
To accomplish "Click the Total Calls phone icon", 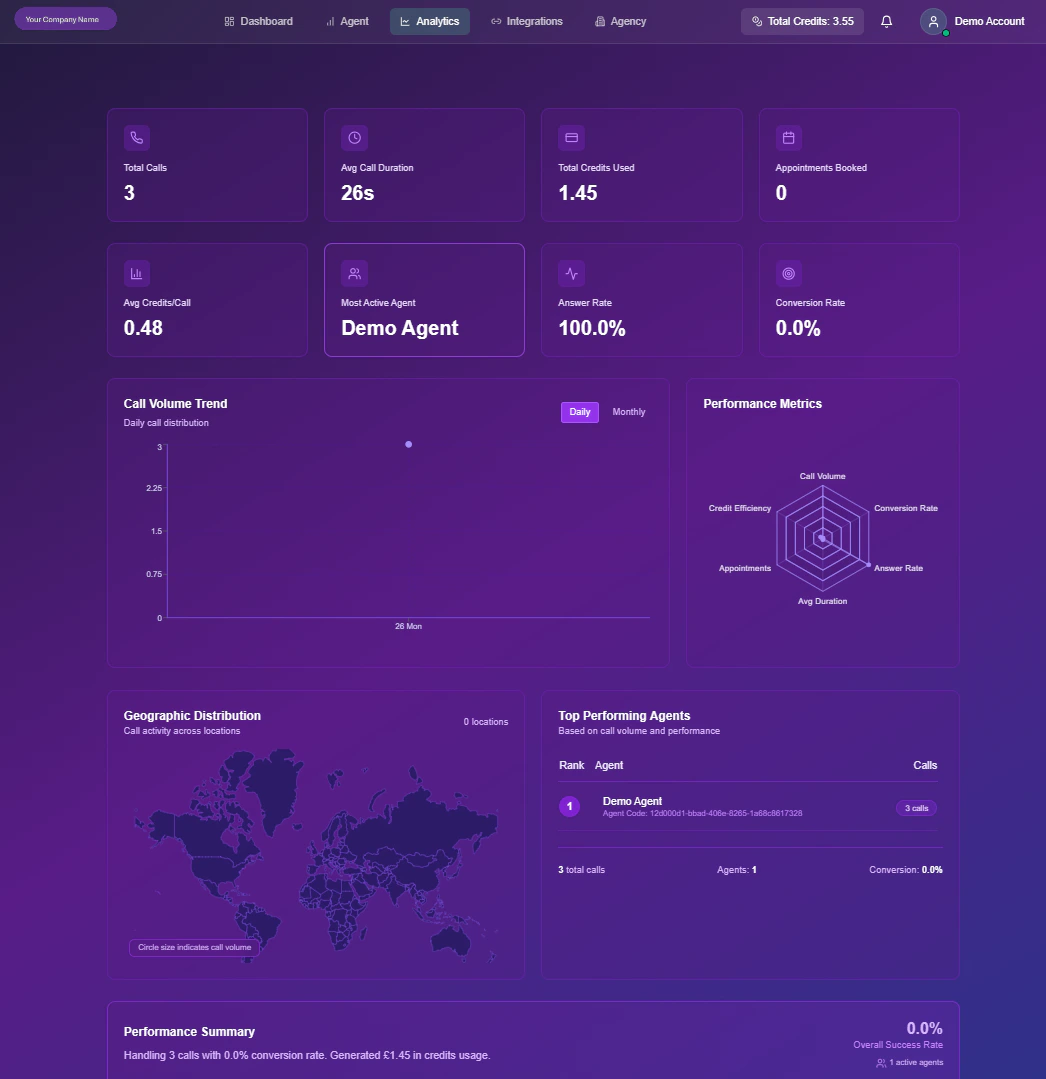I will [x=137, y=138].
